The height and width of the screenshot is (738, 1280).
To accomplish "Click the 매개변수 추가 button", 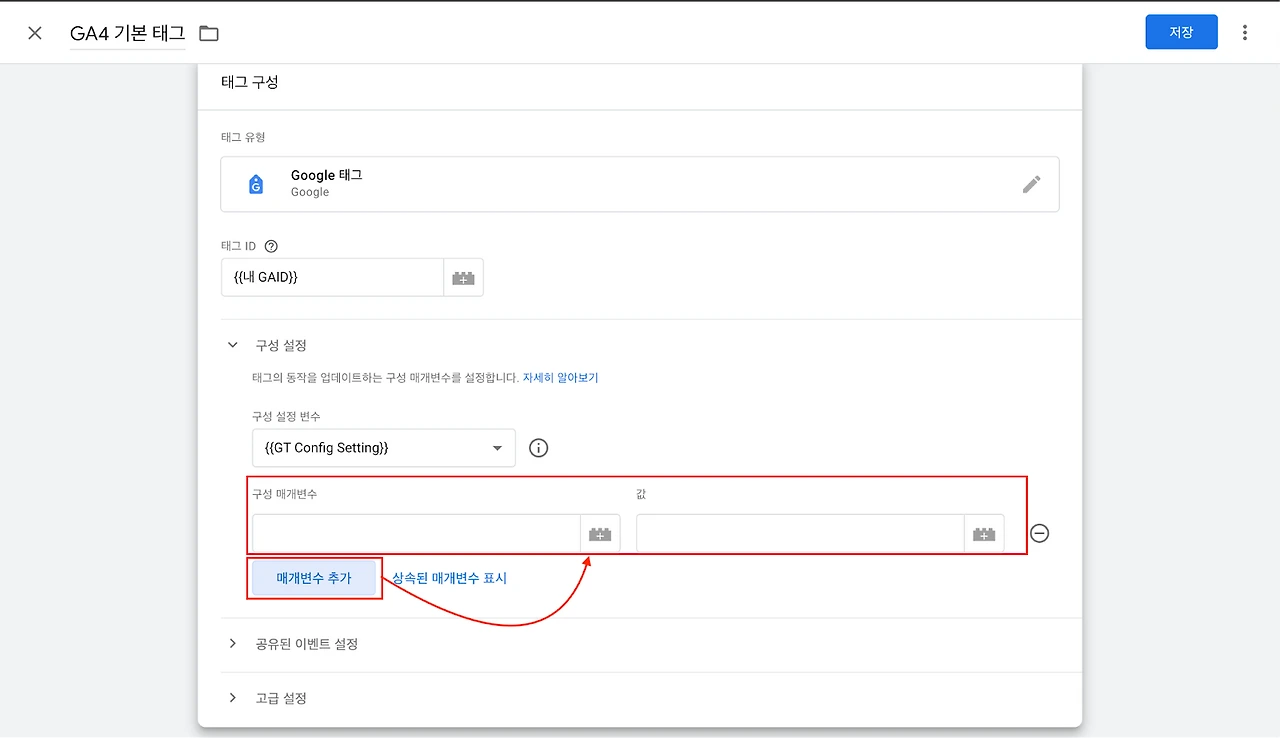I will [314, 578].
